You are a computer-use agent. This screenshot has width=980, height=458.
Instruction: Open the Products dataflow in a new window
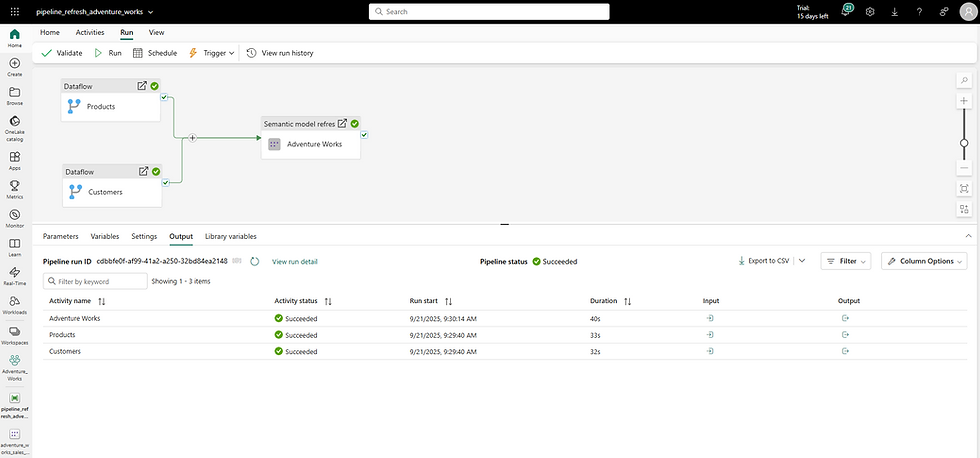[x=142, y=86]
